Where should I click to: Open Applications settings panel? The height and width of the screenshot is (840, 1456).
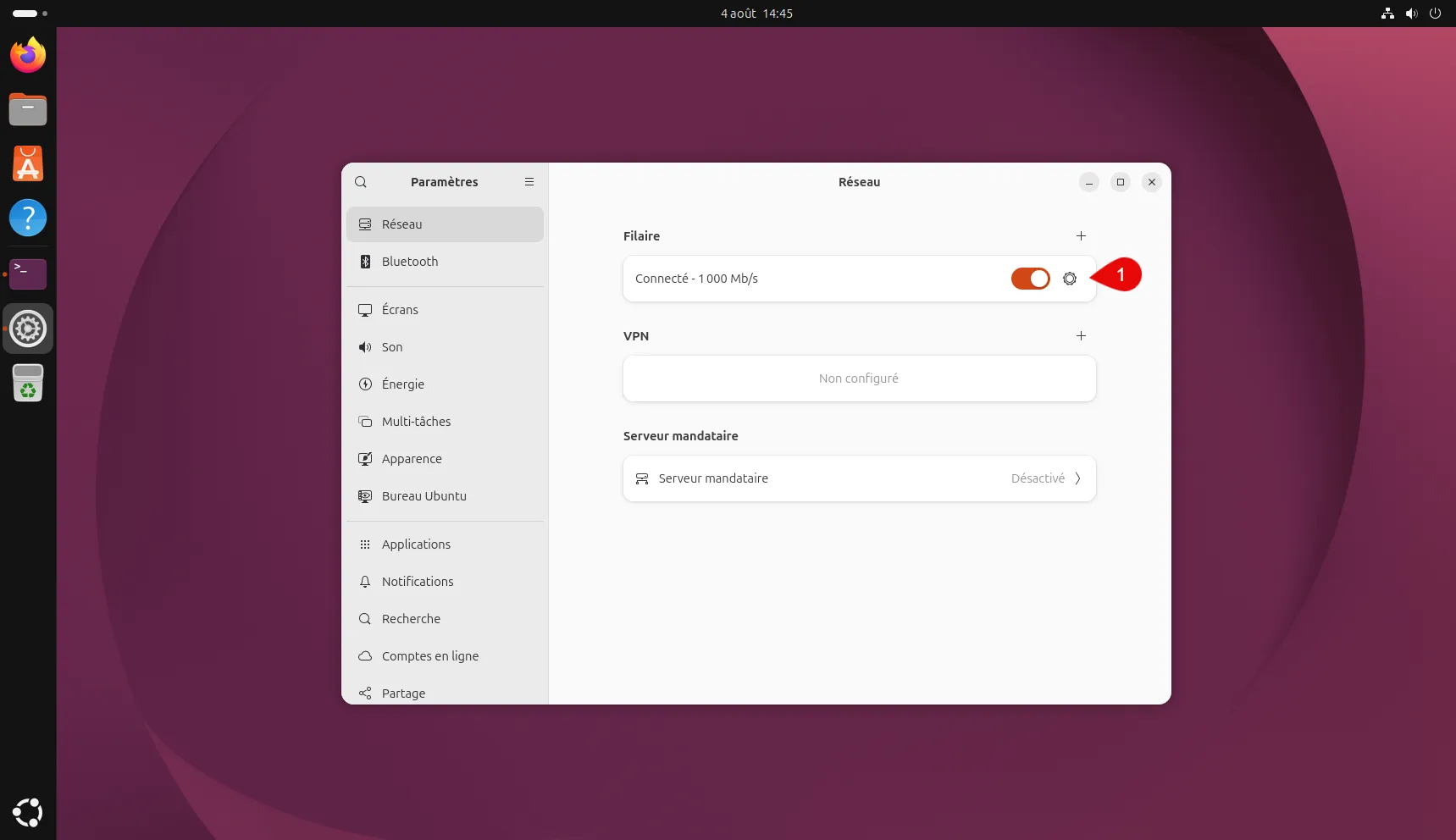click(445, 544)
